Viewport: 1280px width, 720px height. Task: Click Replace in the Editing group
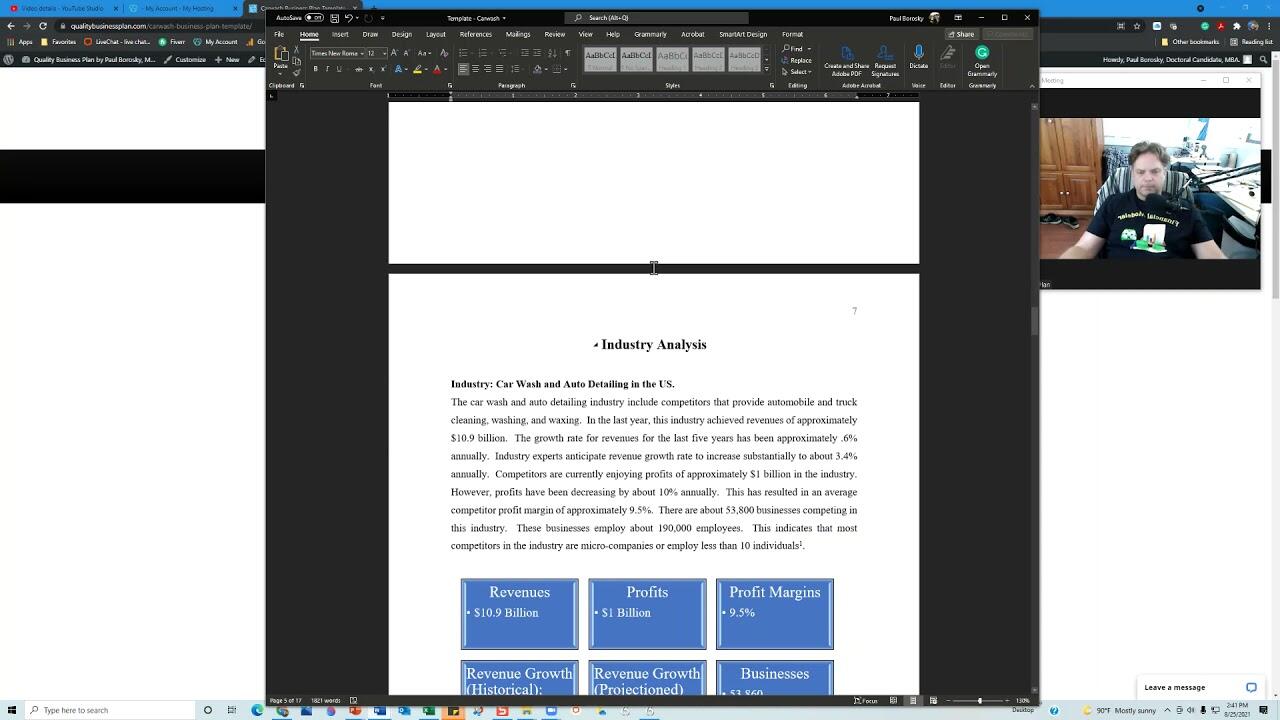pyautogui.click(x=799, y=60)
